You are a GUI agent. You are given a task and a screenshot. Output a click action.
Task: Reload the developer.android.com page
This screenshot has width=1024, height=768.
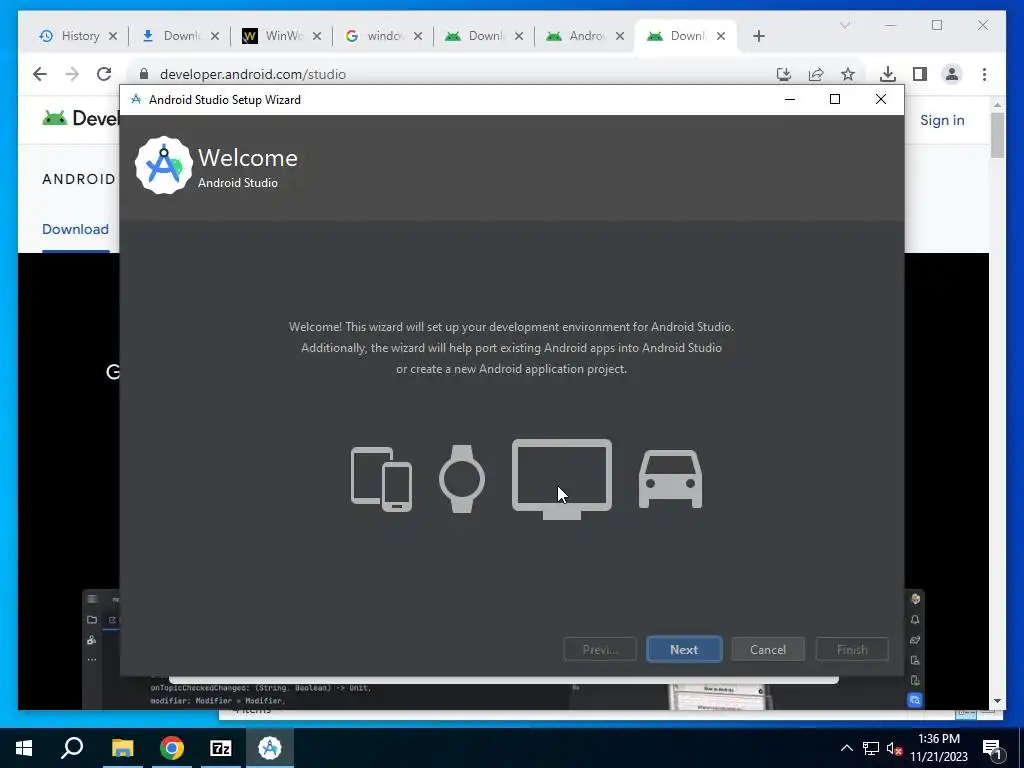click(x=104, y=74)
